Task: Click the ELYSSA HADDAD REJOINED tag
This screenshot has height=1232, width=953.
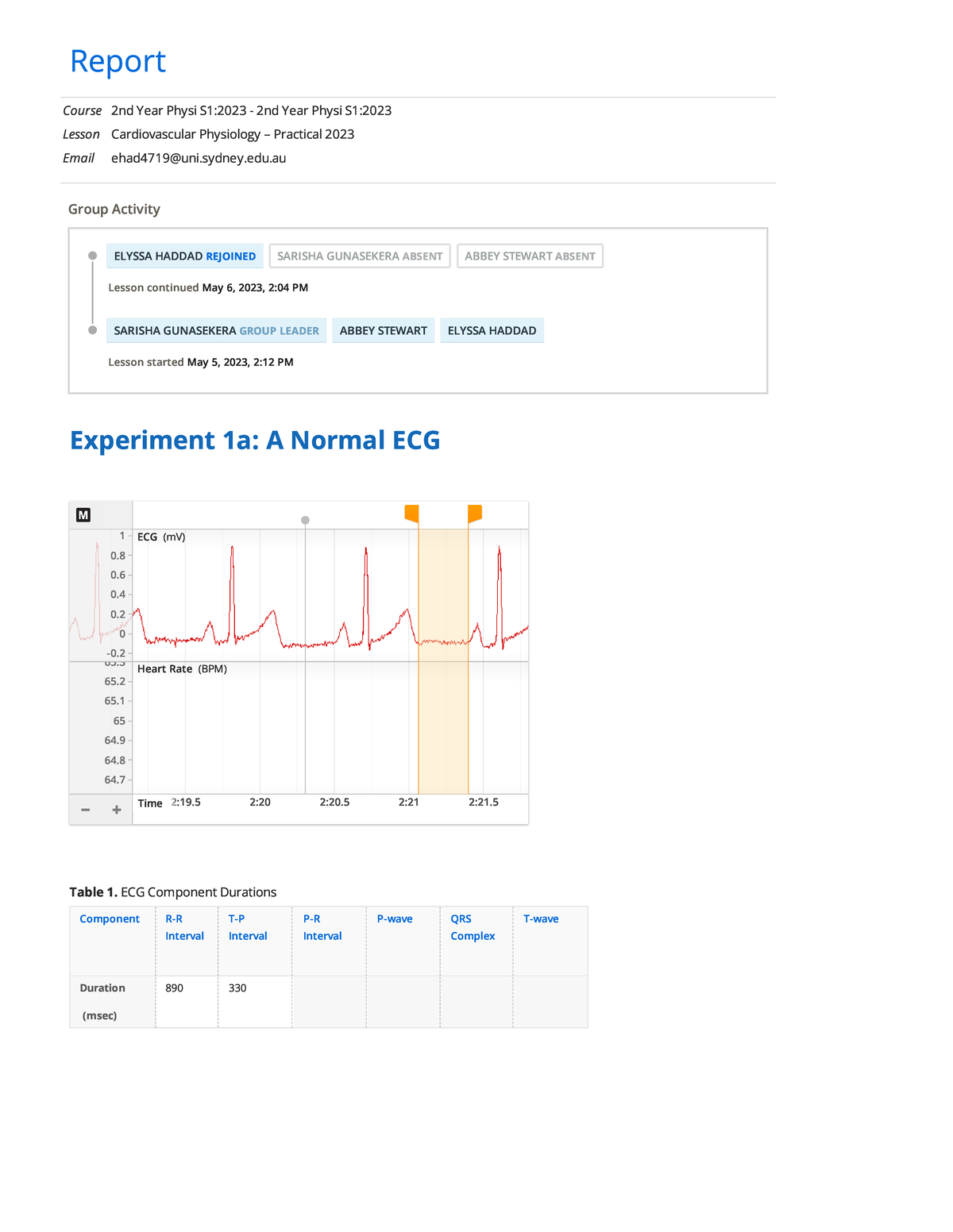Action: [185, 256]
